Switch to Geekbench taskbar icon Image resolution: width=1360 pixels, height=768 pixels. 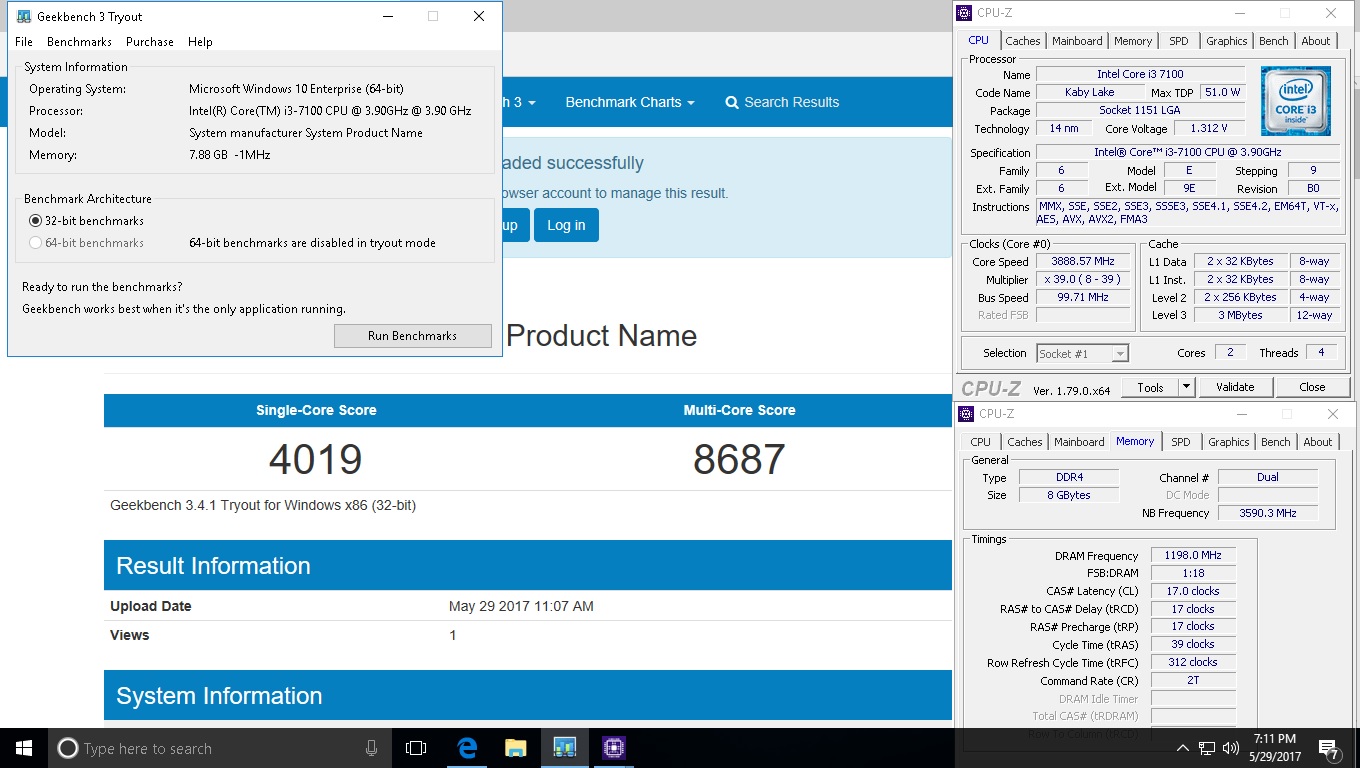click(564, 748)
